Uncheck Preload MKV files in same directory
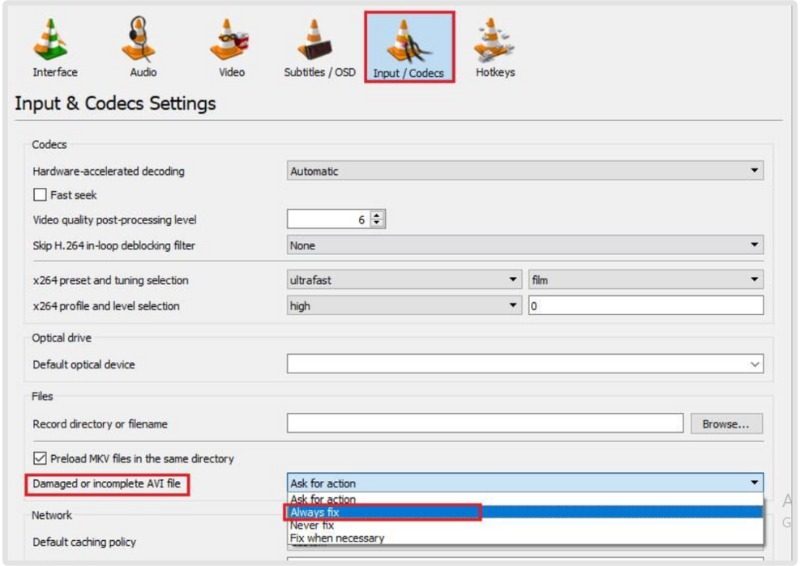Viewport: 800px width, 566px height. 41,459
